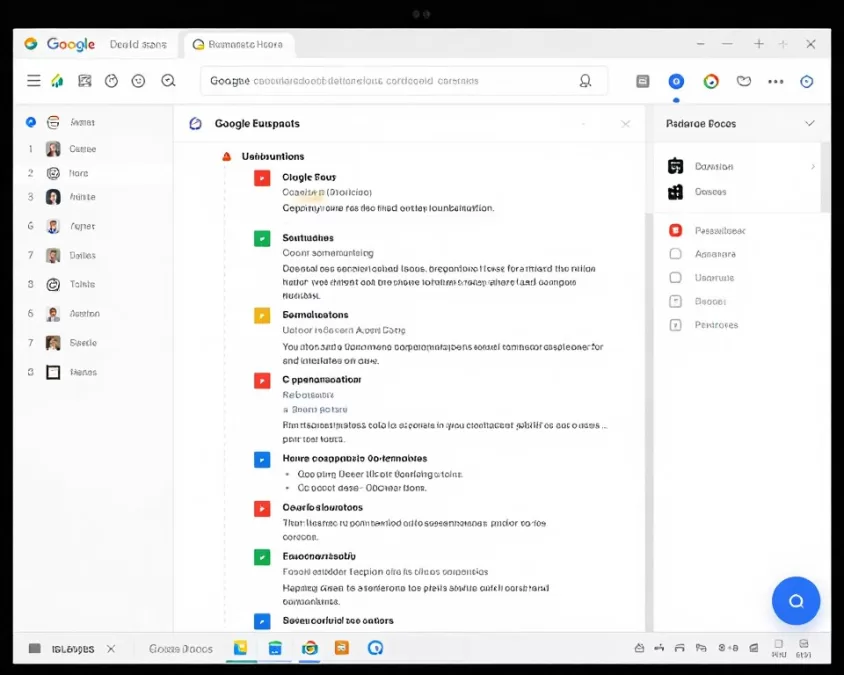
Task: Click the red icon beside Pasaalloeac
Action: [676, 230]
